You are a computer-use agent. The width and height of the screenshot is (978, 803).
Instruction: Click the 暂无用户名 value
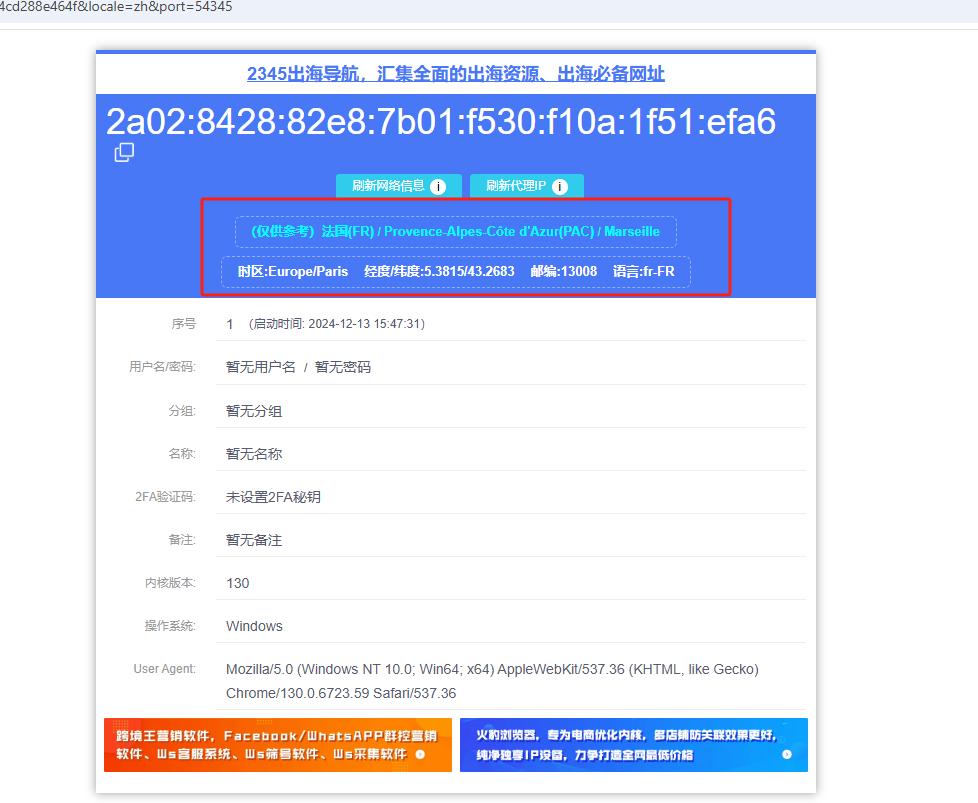pos(261,367)
